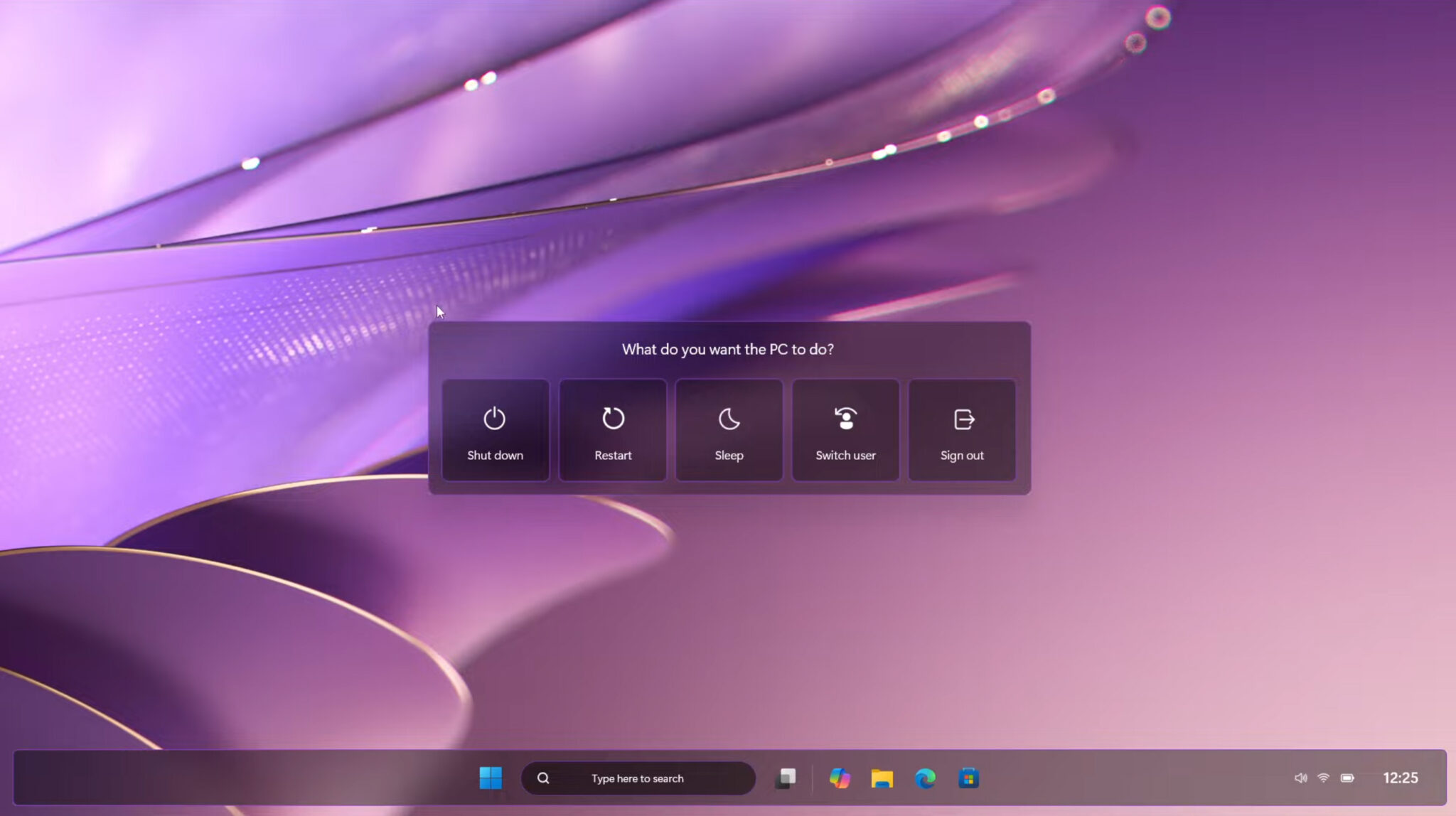This screenshot has height=816, width=1456.
Task: Open the Microsoft Store
Action: point(969,778)
